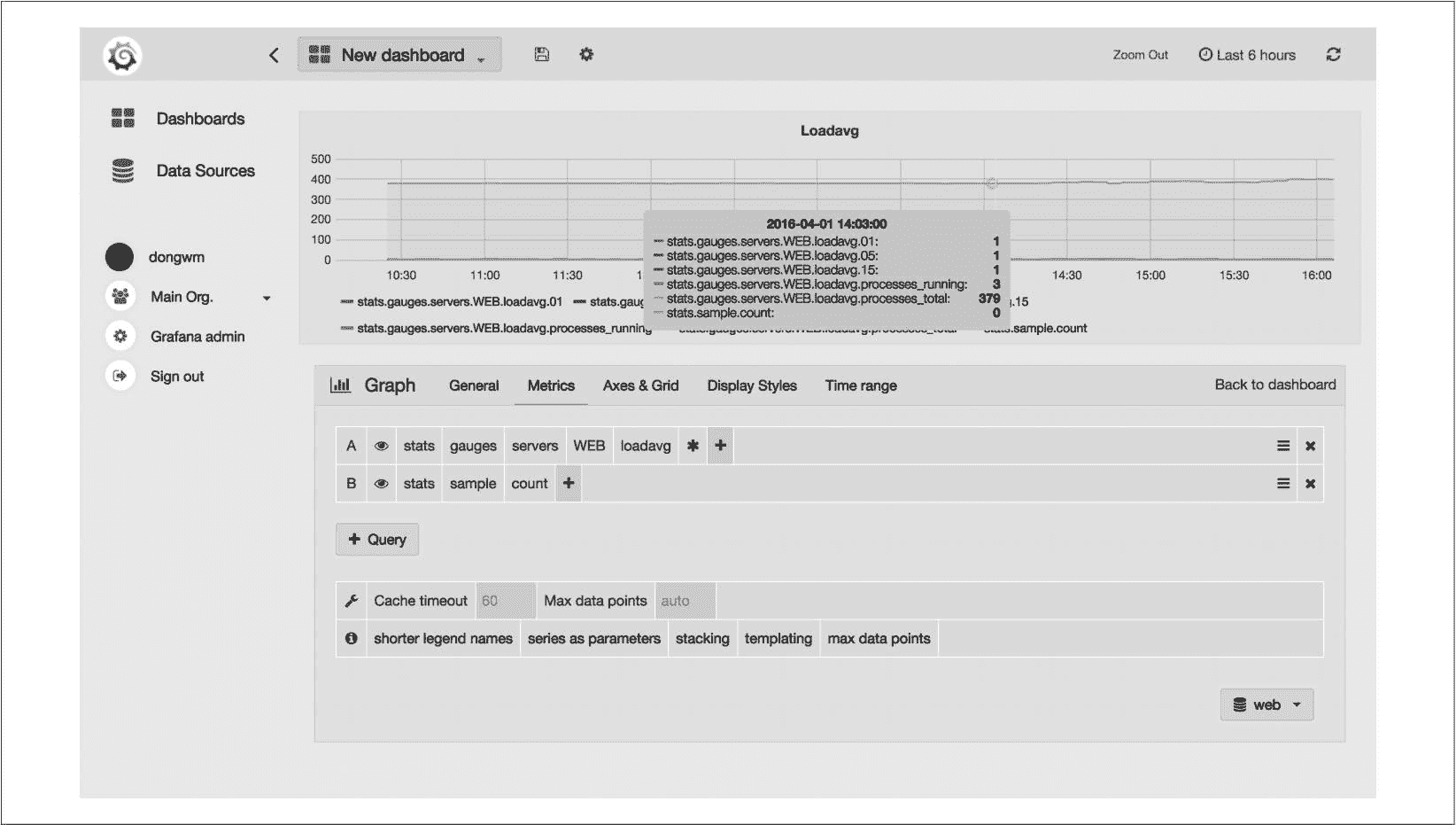This screenshot has height=825, width=1456.
Task: Refresh the dashboard with the refresh icon
Action: coord(1333,55)
